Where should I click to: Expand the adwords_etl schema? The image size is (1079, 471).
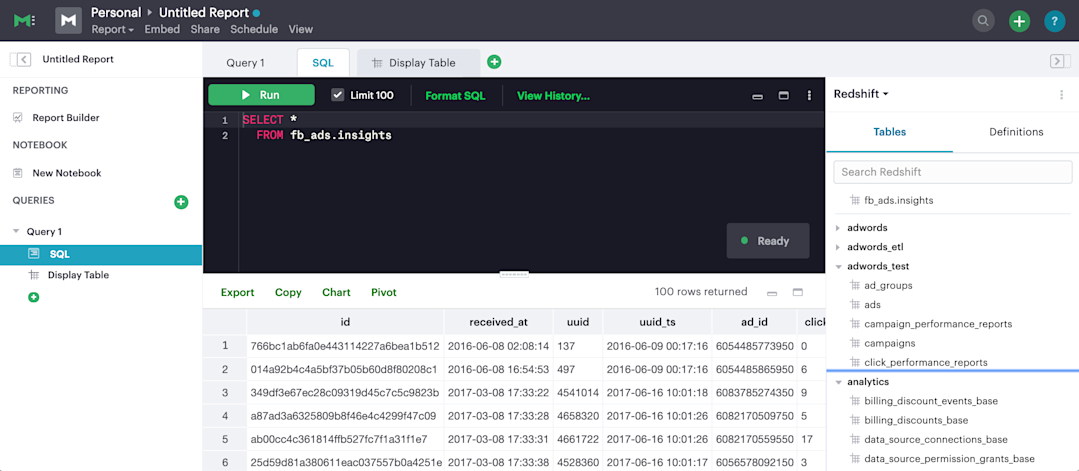click(x=837, y=247)
